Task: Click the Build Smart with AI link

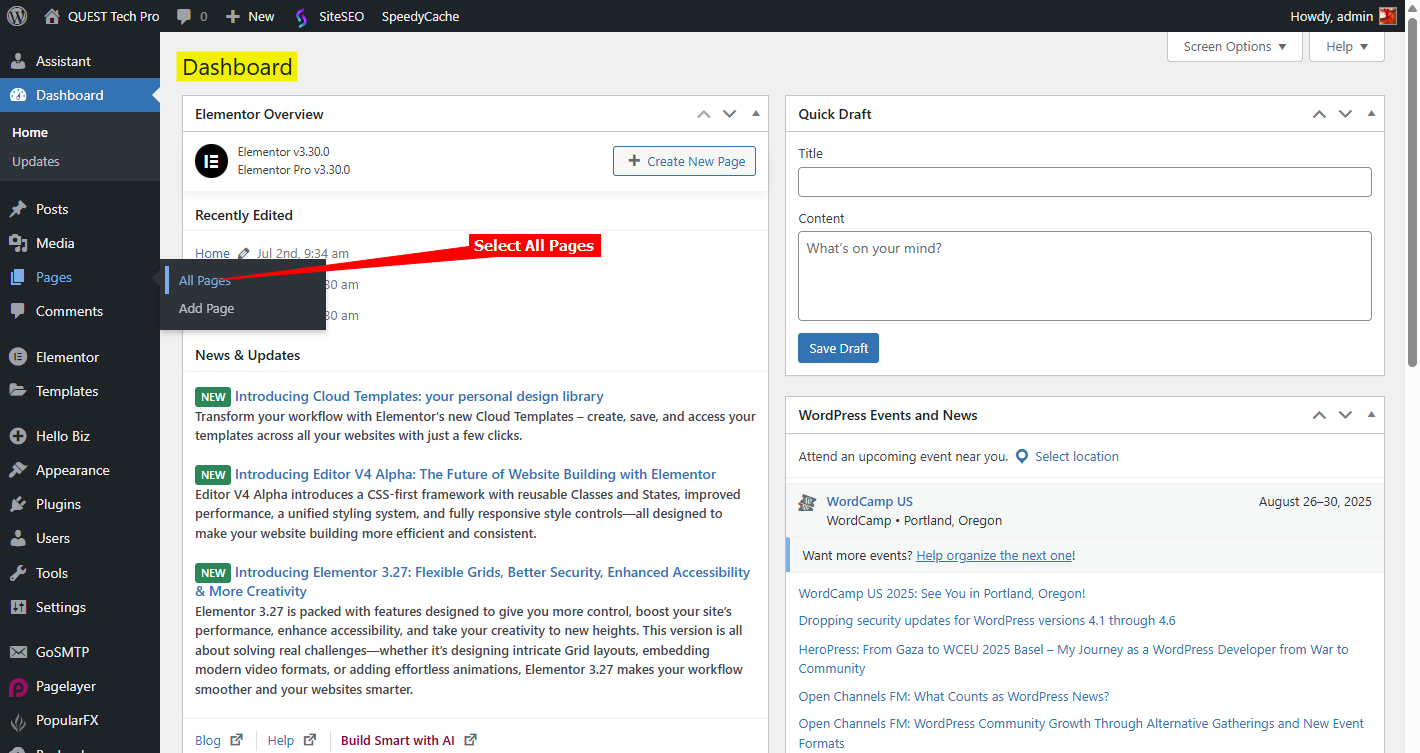Action: (x=398, y=740)
